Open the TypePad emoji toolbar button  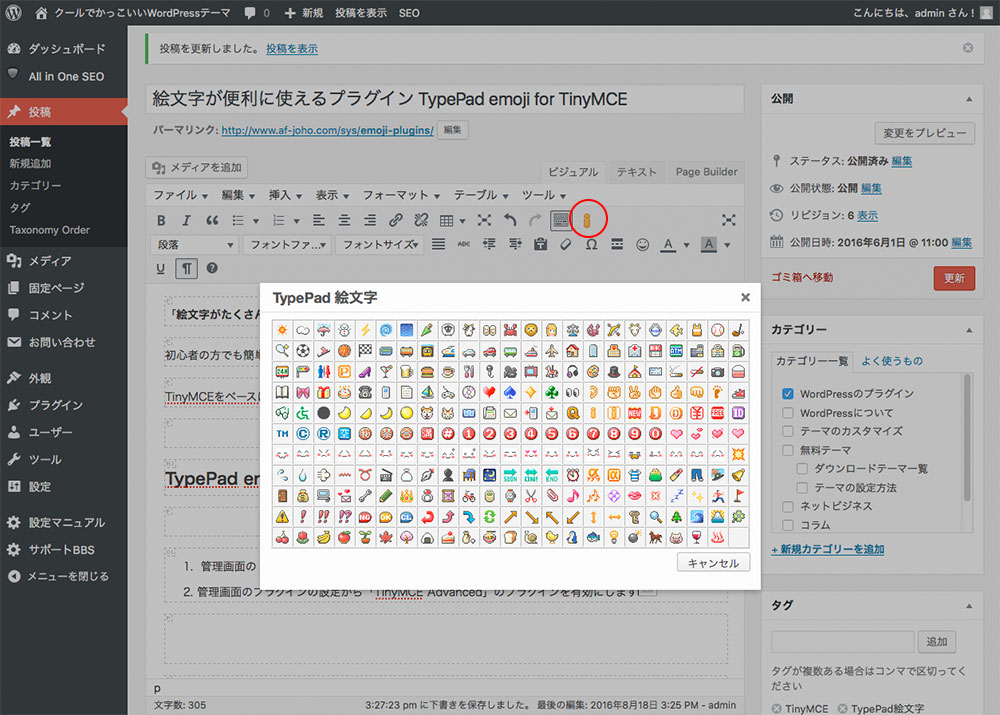coord(587,220)
